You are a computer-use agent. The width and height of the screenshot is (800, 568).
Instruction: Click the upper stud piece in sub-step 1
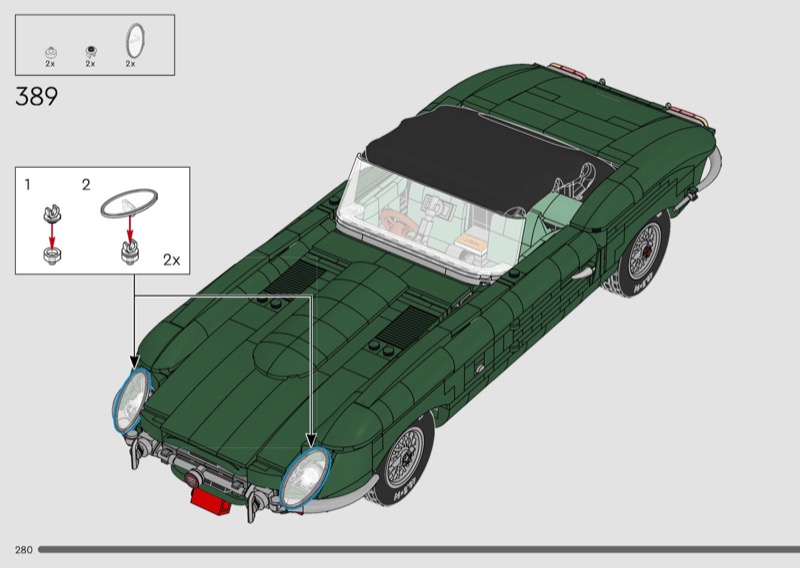52,213
